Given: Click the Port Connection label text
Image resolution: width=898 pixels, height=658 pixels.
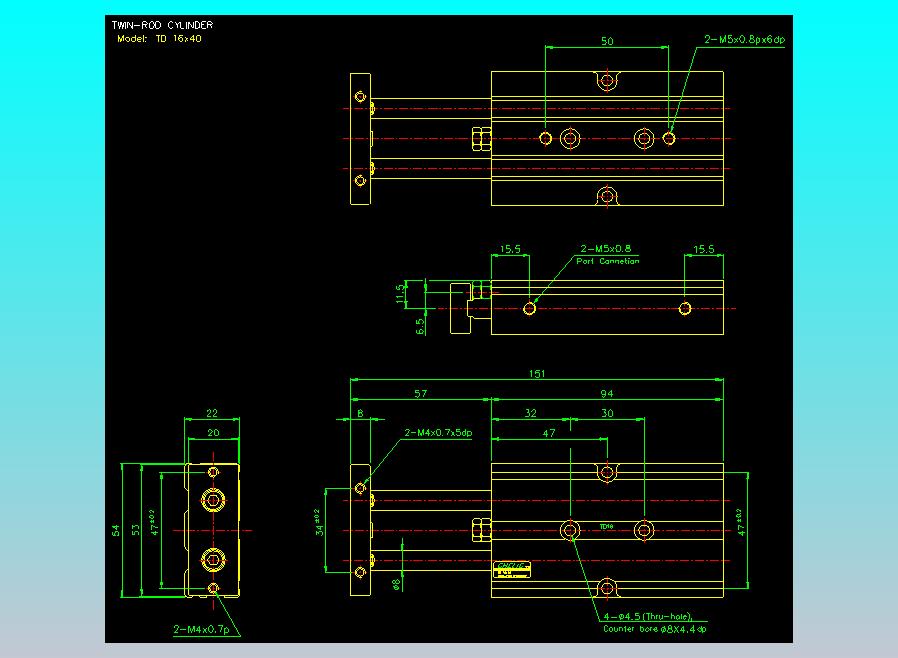Looking at the screenshot, I should [x=607, y=261].
